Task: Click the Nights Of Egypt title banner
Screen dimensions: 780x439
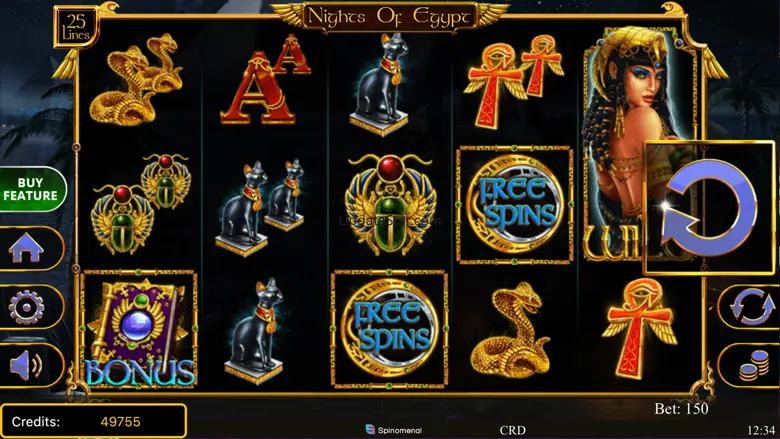Action: (390, 17)
